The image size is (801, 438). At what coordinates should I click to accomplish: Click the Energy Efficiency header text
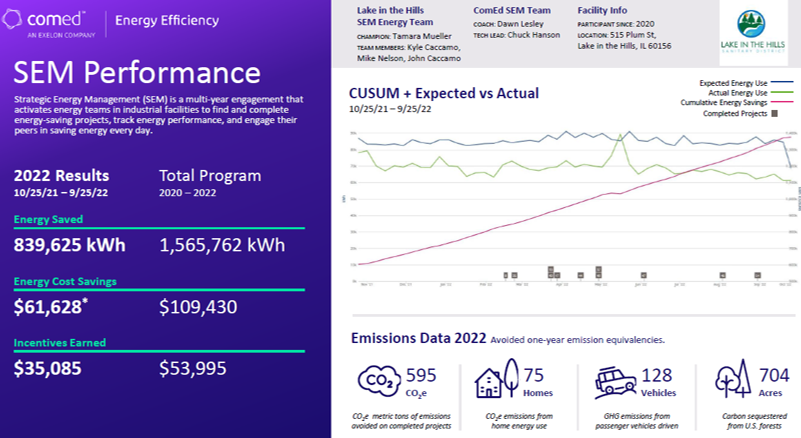pos(167,20)
